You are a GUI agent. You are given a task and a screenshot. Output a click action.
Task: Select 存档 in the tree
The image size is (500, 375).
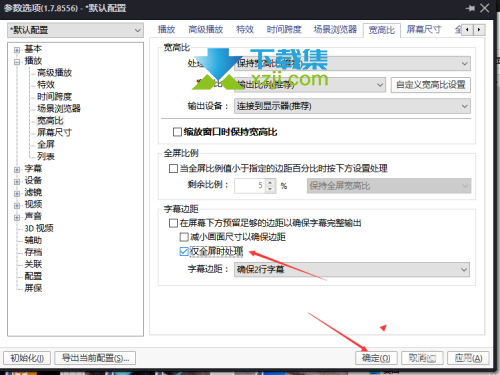pyautogui.click(x=33, y=252)
